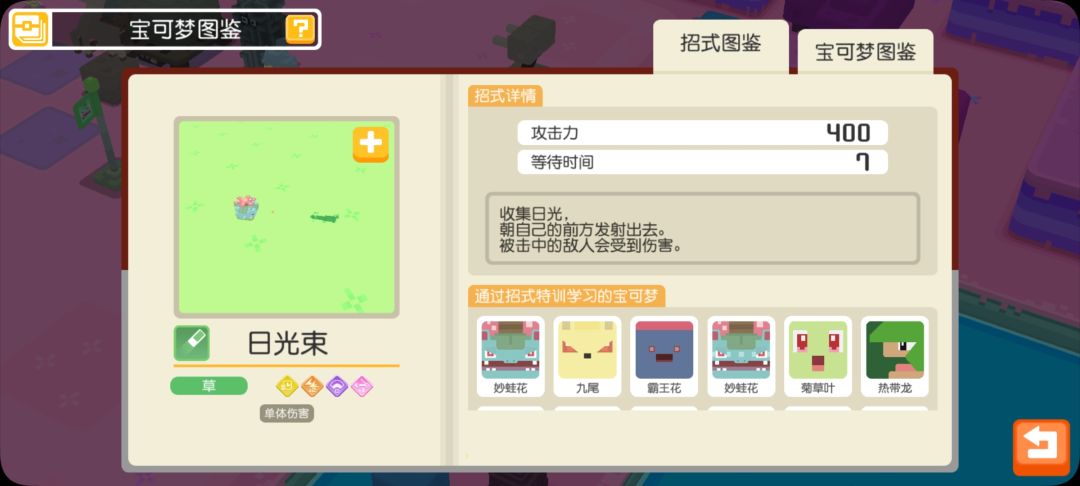Tap the orange back arrow button
Viewport: 1080px width, 486px height.
[x=1041, y=447]
